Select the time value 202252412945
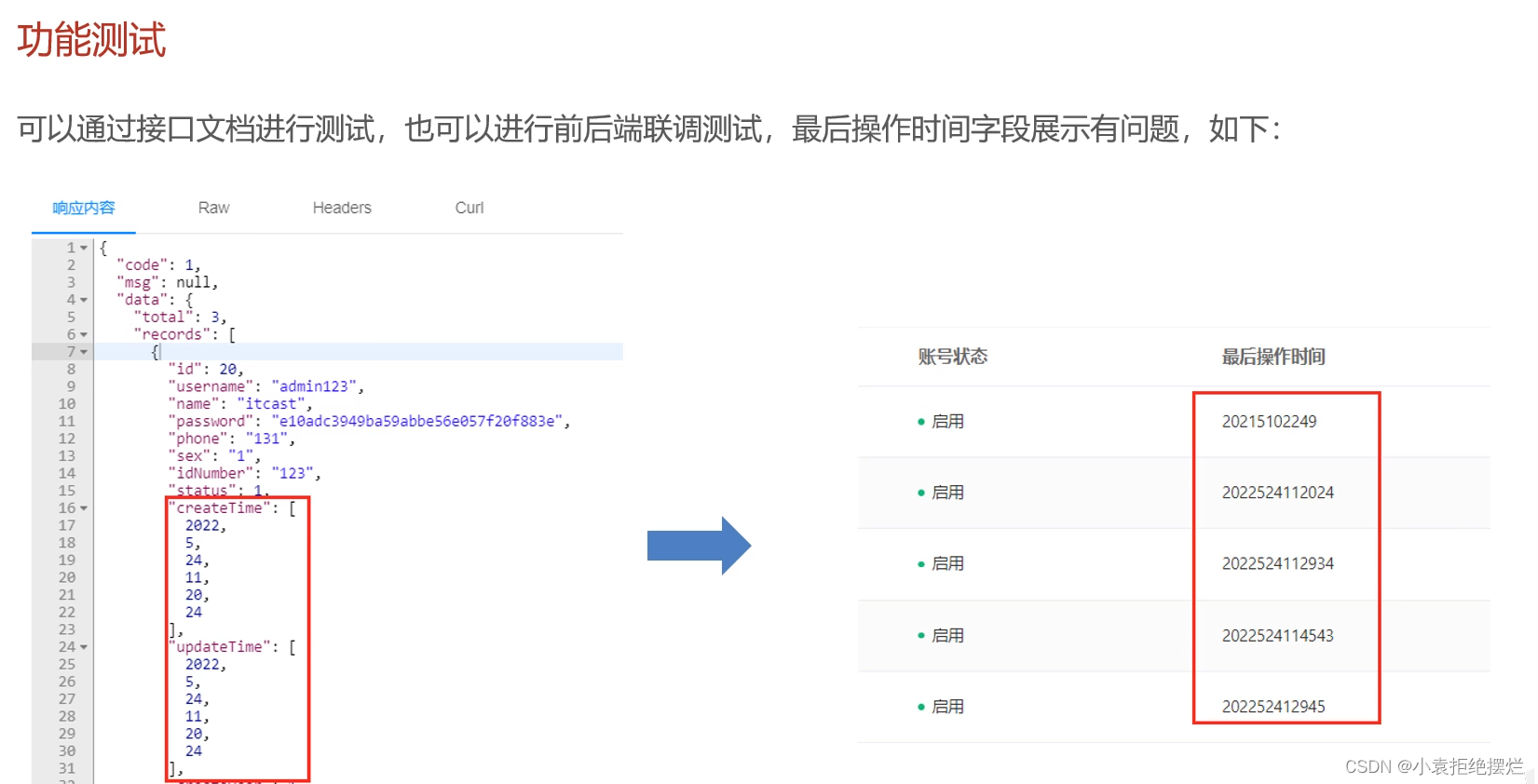 [1273, 707]
